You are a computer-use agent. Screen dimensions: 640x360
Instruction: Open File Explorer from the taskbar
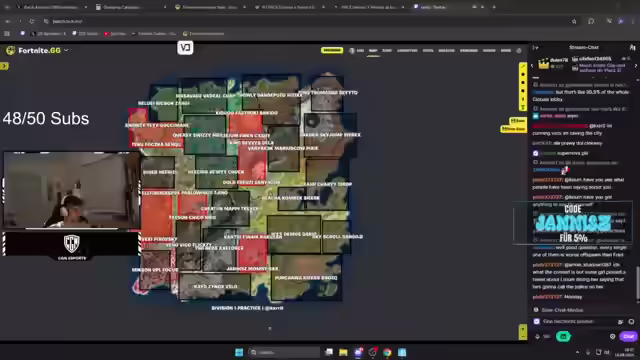(343, 352)
